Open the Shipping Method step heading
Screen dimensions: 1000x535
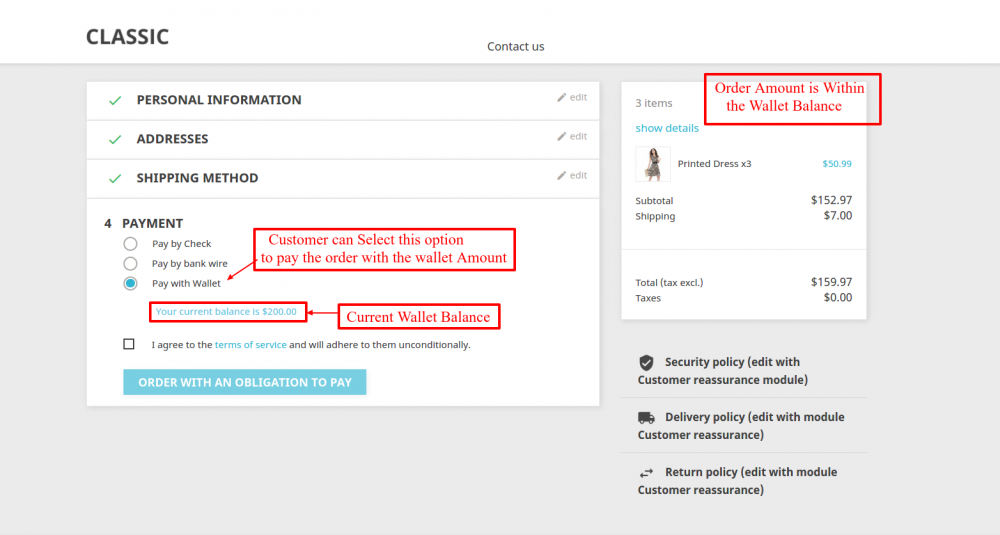point(197,178)
